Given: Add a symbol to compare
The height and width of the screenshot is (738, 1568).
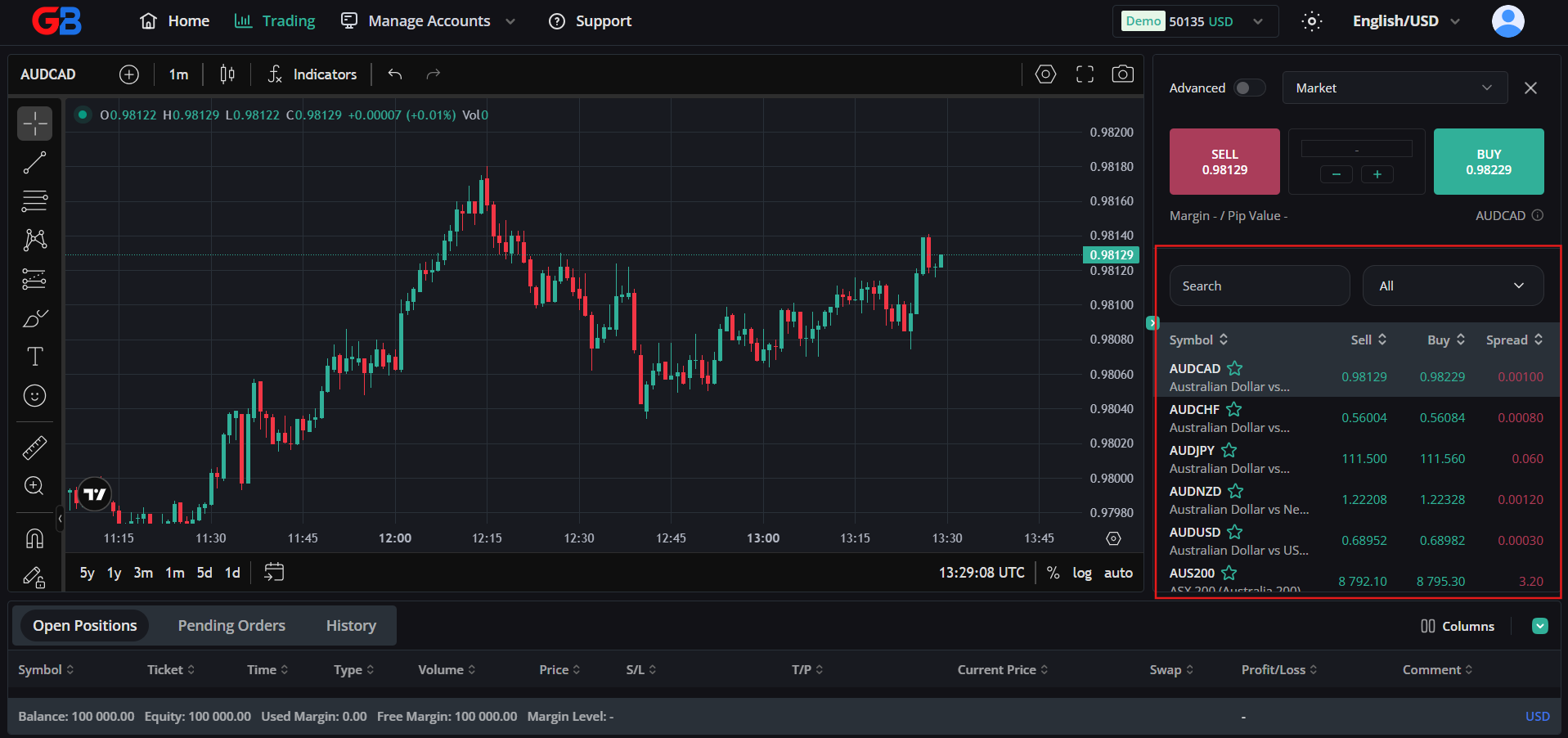Looking at the screenshot, I should 129,74.
